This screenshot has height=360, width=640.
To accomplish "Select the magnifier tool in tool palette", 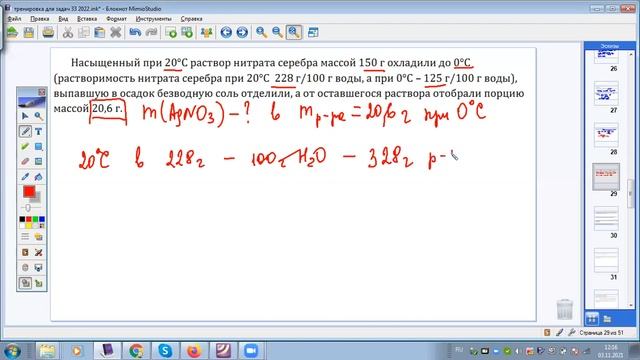I will [38, 116].
